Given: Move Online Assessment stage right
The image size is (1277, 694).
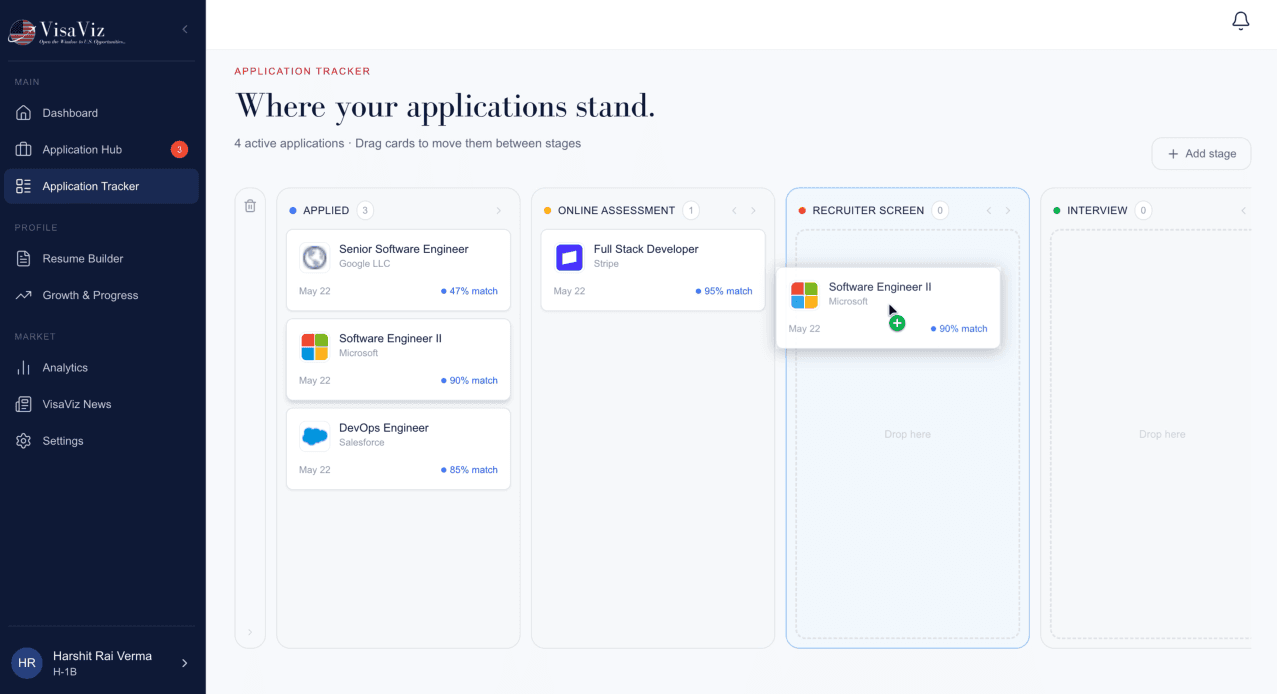Looking at the screenshot, I should click(753, 211).
